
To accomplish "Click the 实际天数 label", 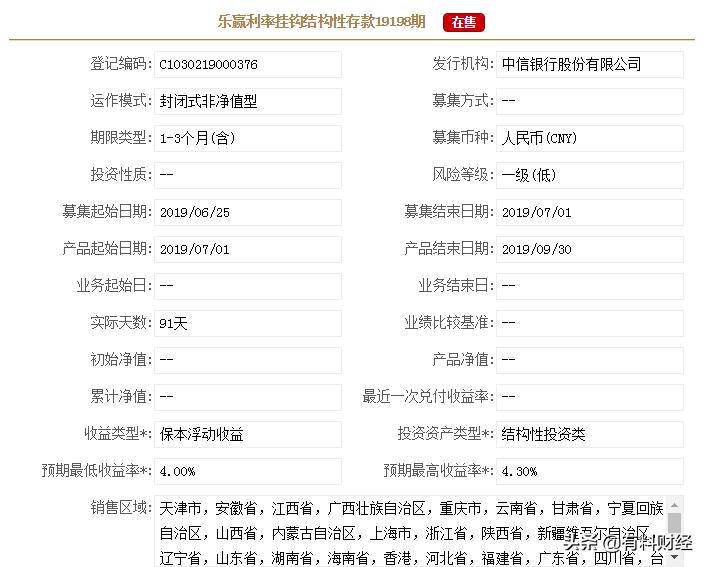I will point(121,323).
